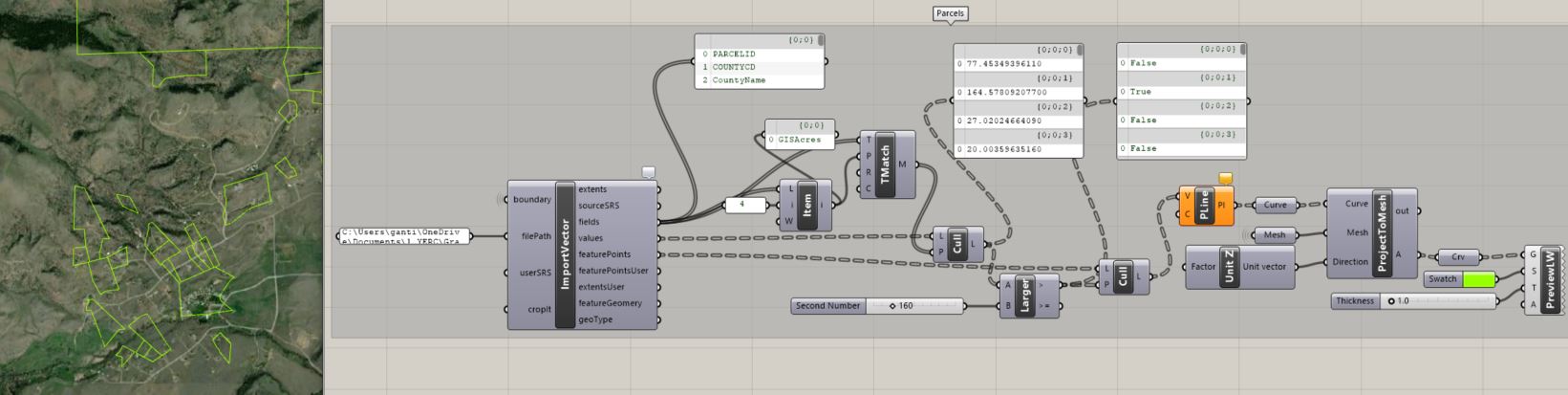This screenshot has height=395, width=1568.
Task: Click the Second Number slider
Action: point(878,306)
